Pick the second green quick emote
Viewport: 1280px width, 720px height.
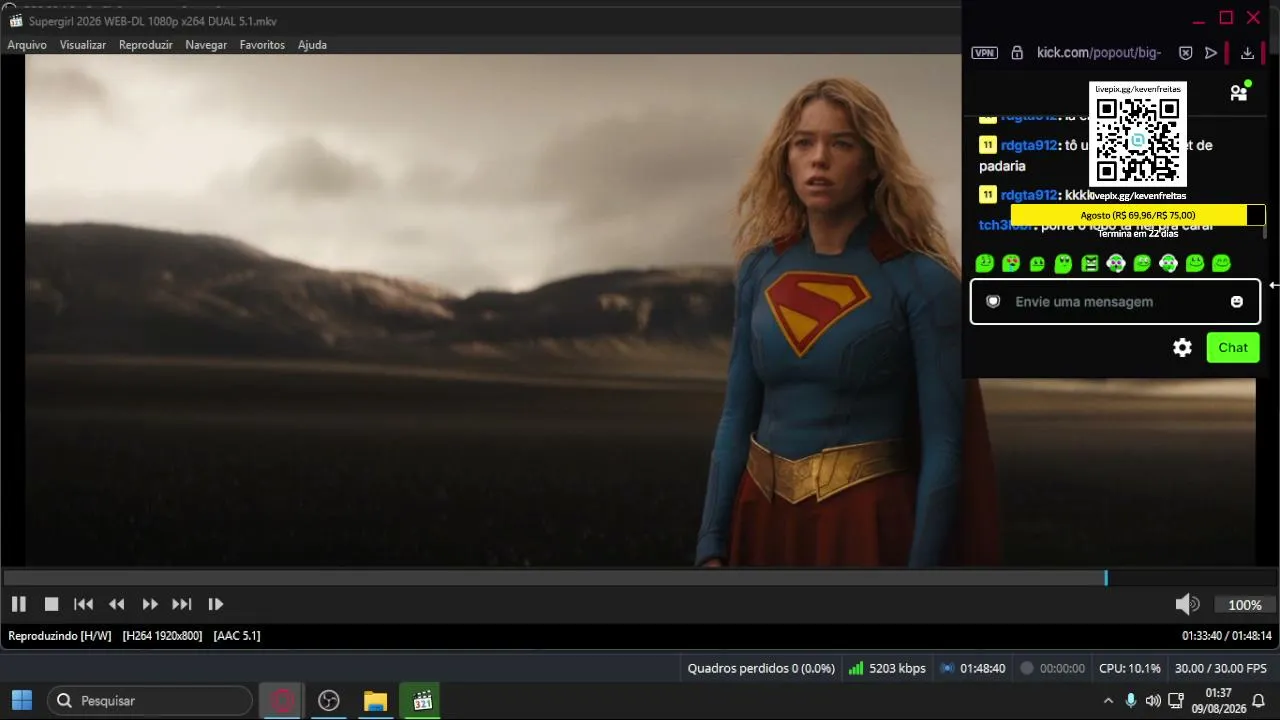(x=1011, y=263)
